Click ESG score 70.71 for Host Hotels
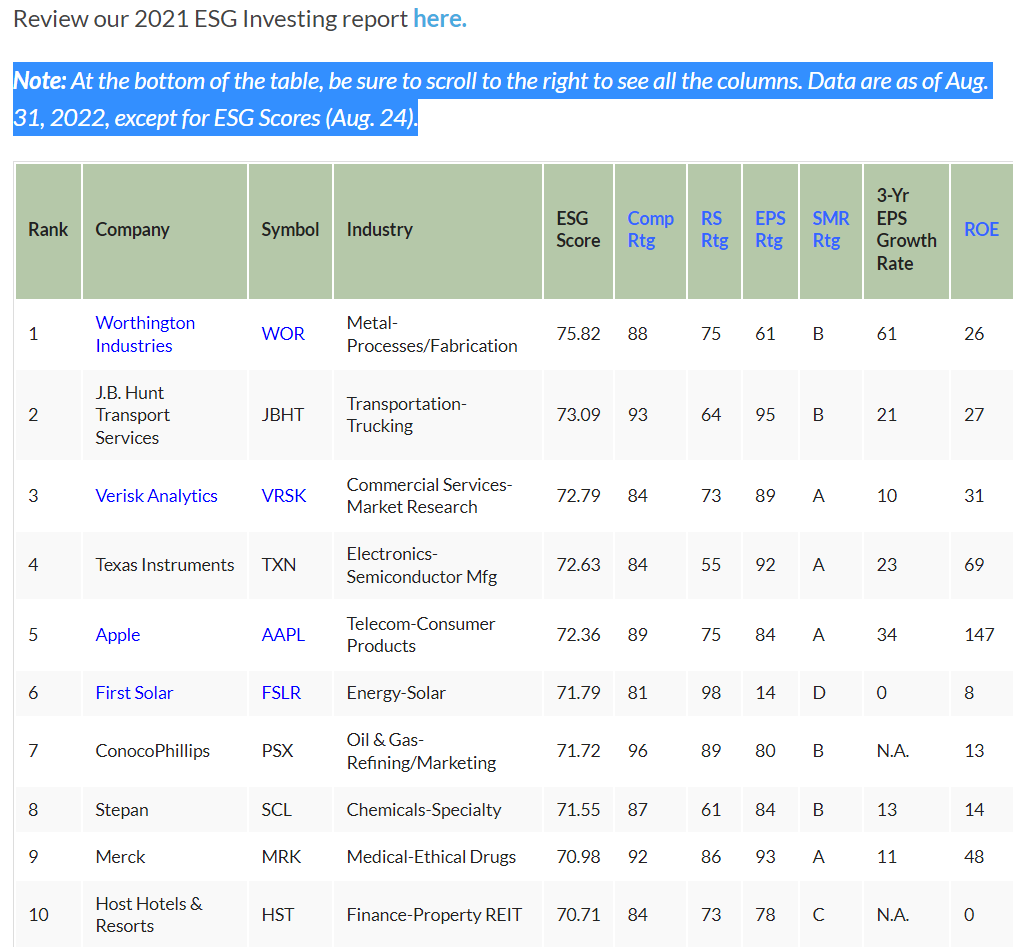This screenshot has height=947, width=1013. click(578, 915)
